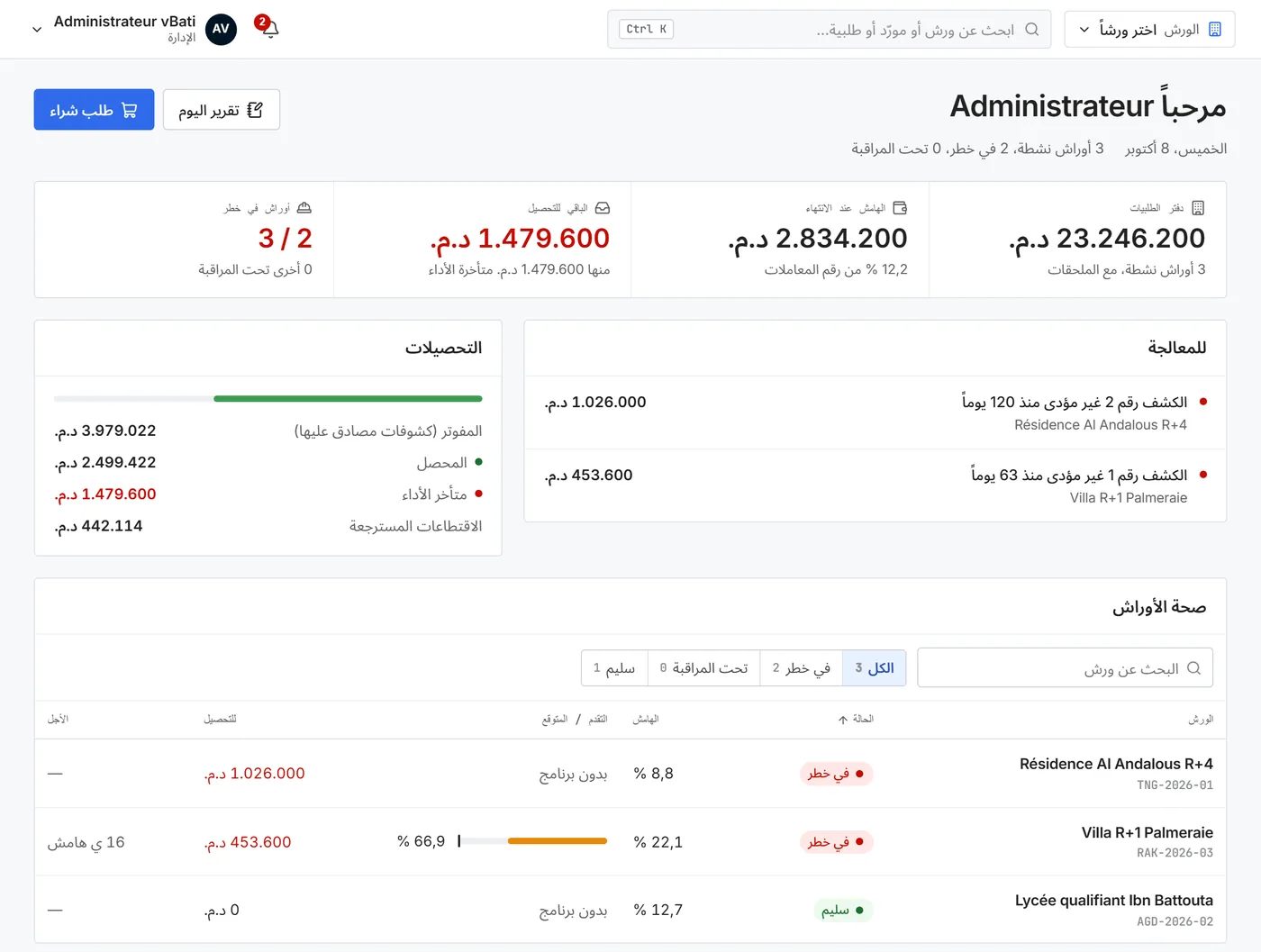Click the الأجل column header
1261x952 pixels.
click(58, 720)
